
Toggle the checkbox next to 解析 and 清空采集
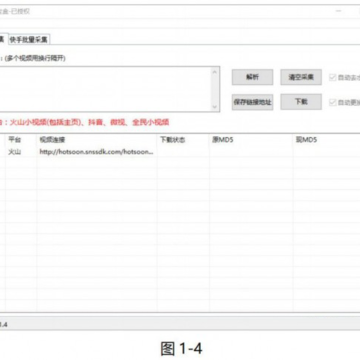[332, 77]
